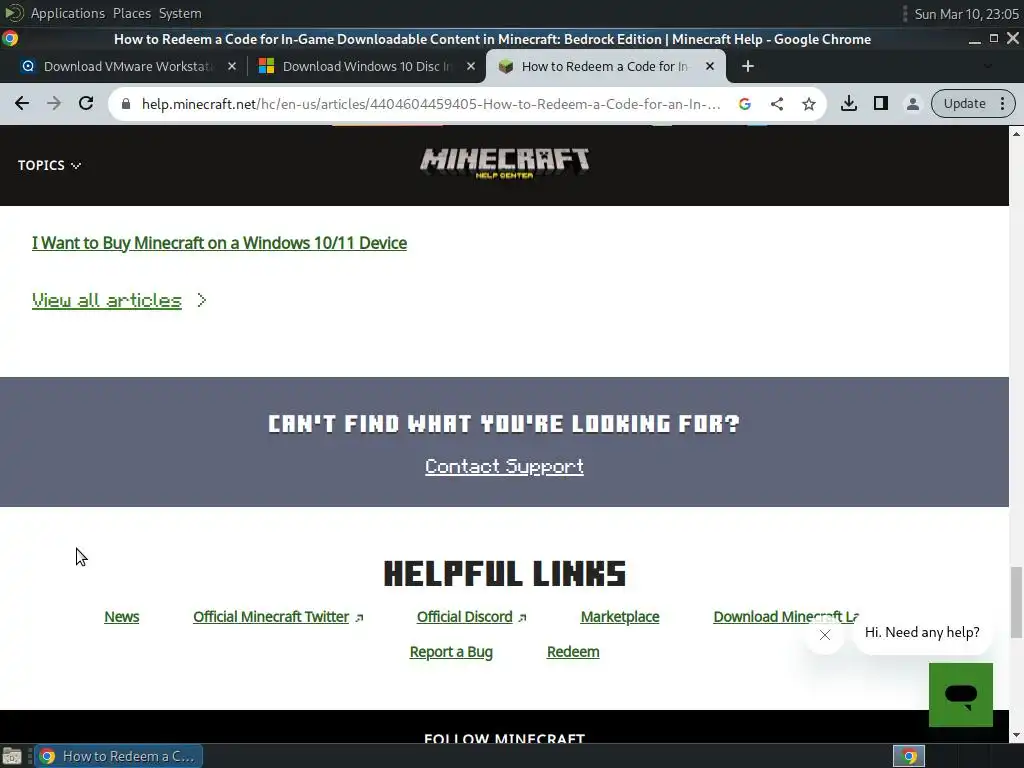
Task: Share this page via share icon
Action: 776,104
